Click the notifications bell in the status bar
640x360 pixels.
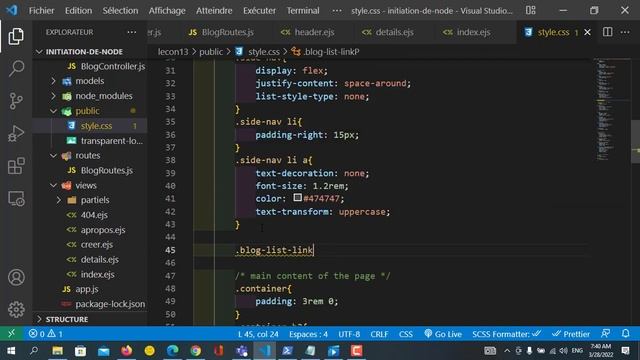pyautogui.click(x=625, y=333)
